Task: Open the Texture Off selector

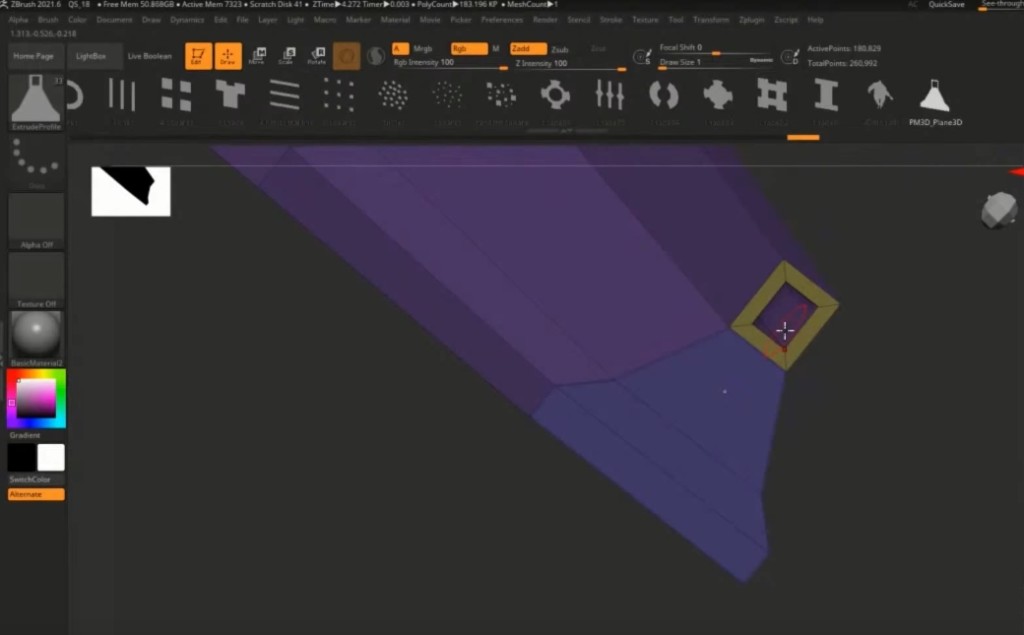Action: click(x=37, y=279)
